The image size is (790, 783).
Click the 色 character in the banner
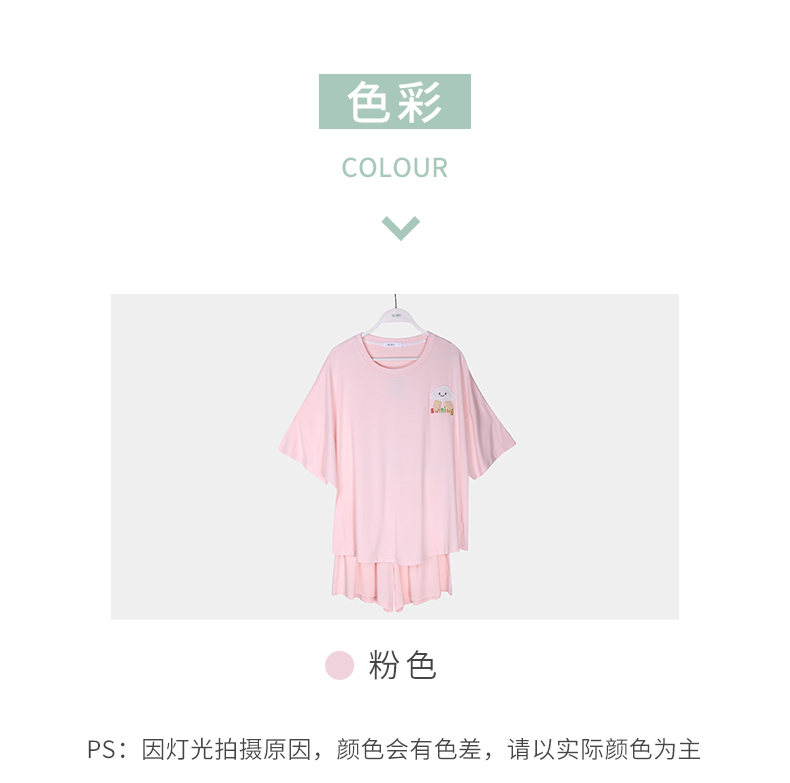[x=369, y=102]
